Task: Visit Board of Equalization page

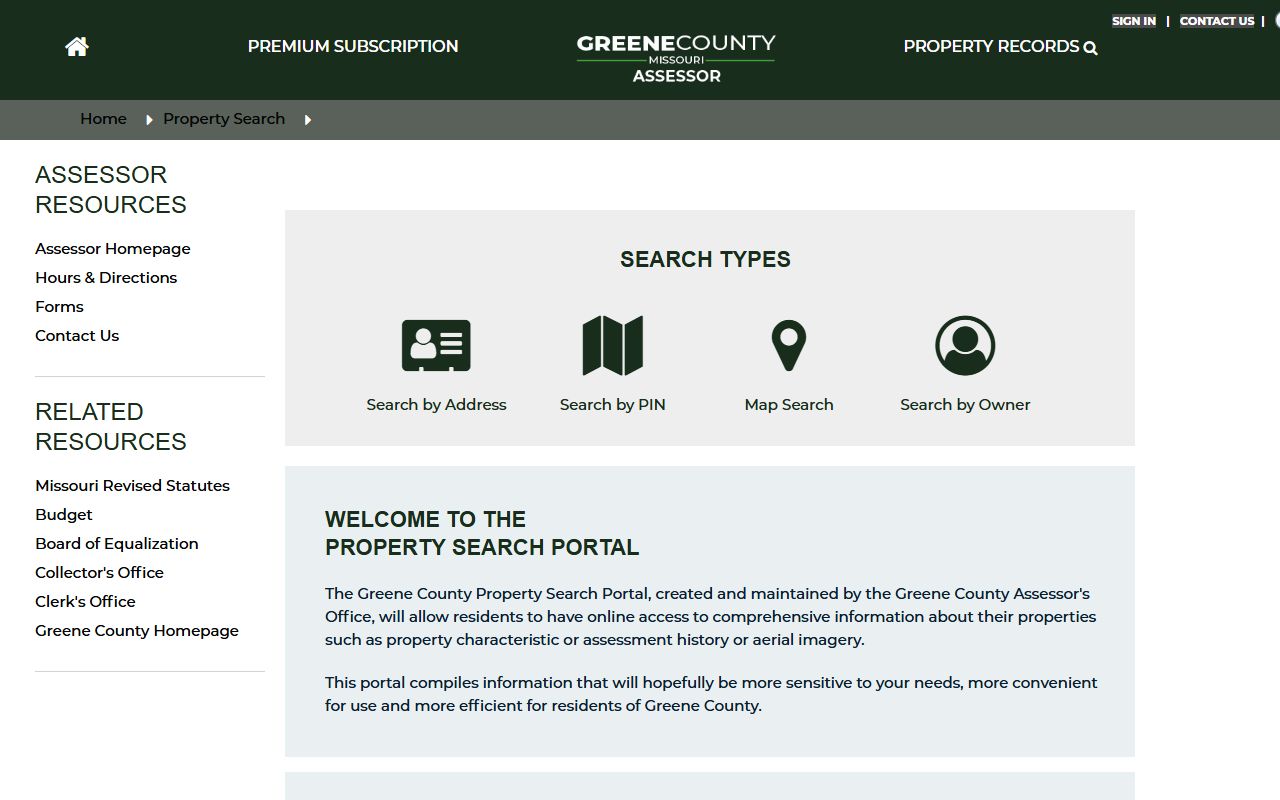Action: (x=117, y=544)
